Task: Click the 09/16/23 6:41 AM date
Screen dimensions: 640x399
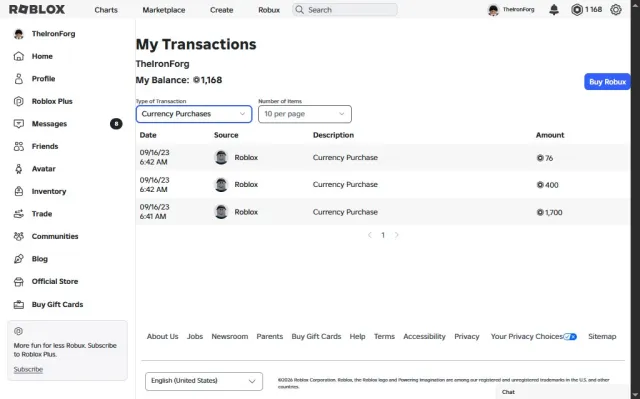Action: (155, 212)
